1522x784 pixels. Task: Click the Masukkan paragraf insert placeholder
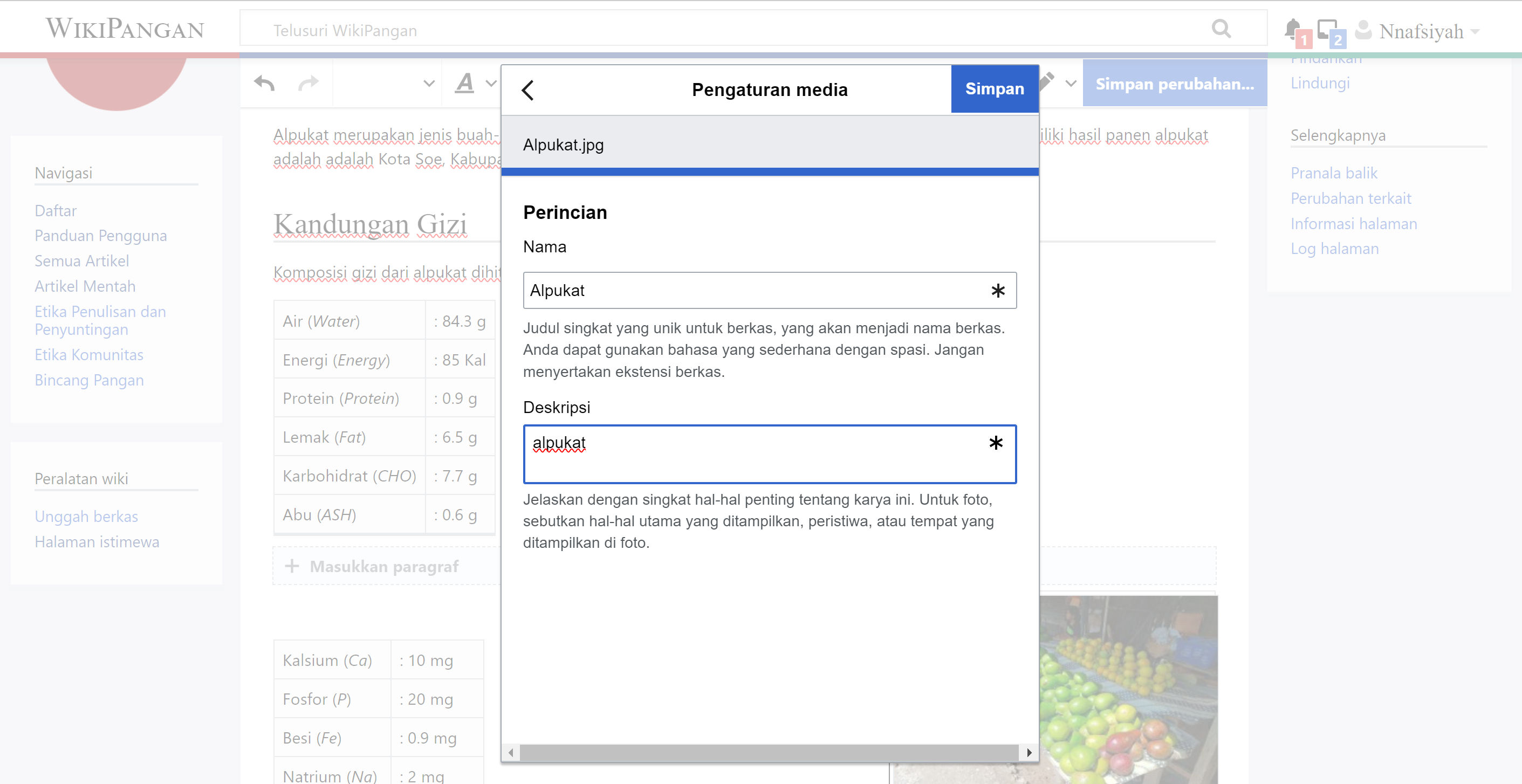pos(384,566)
